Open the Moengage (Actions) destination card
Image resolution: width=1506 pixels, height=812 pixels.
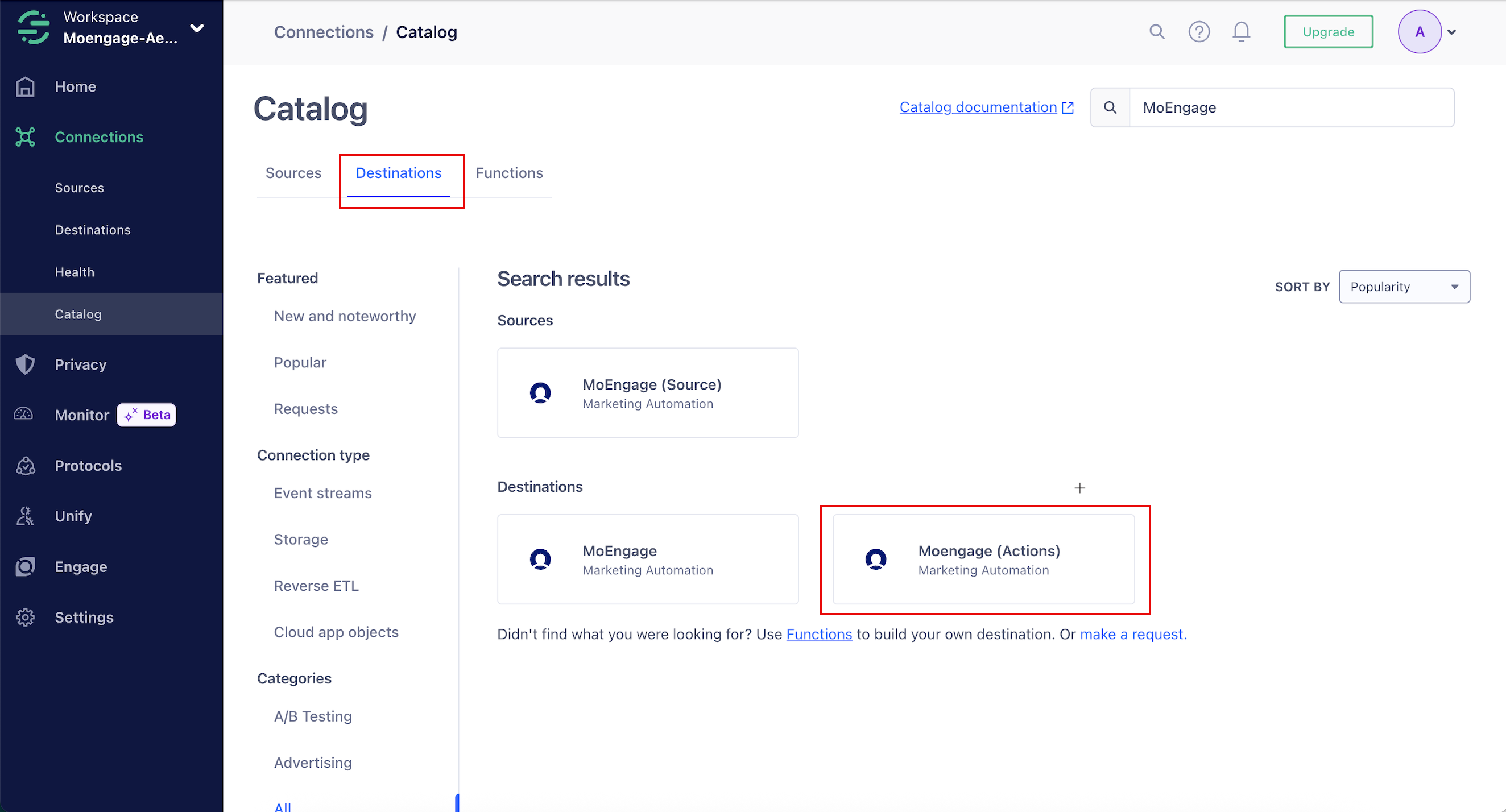pos(983,560)
